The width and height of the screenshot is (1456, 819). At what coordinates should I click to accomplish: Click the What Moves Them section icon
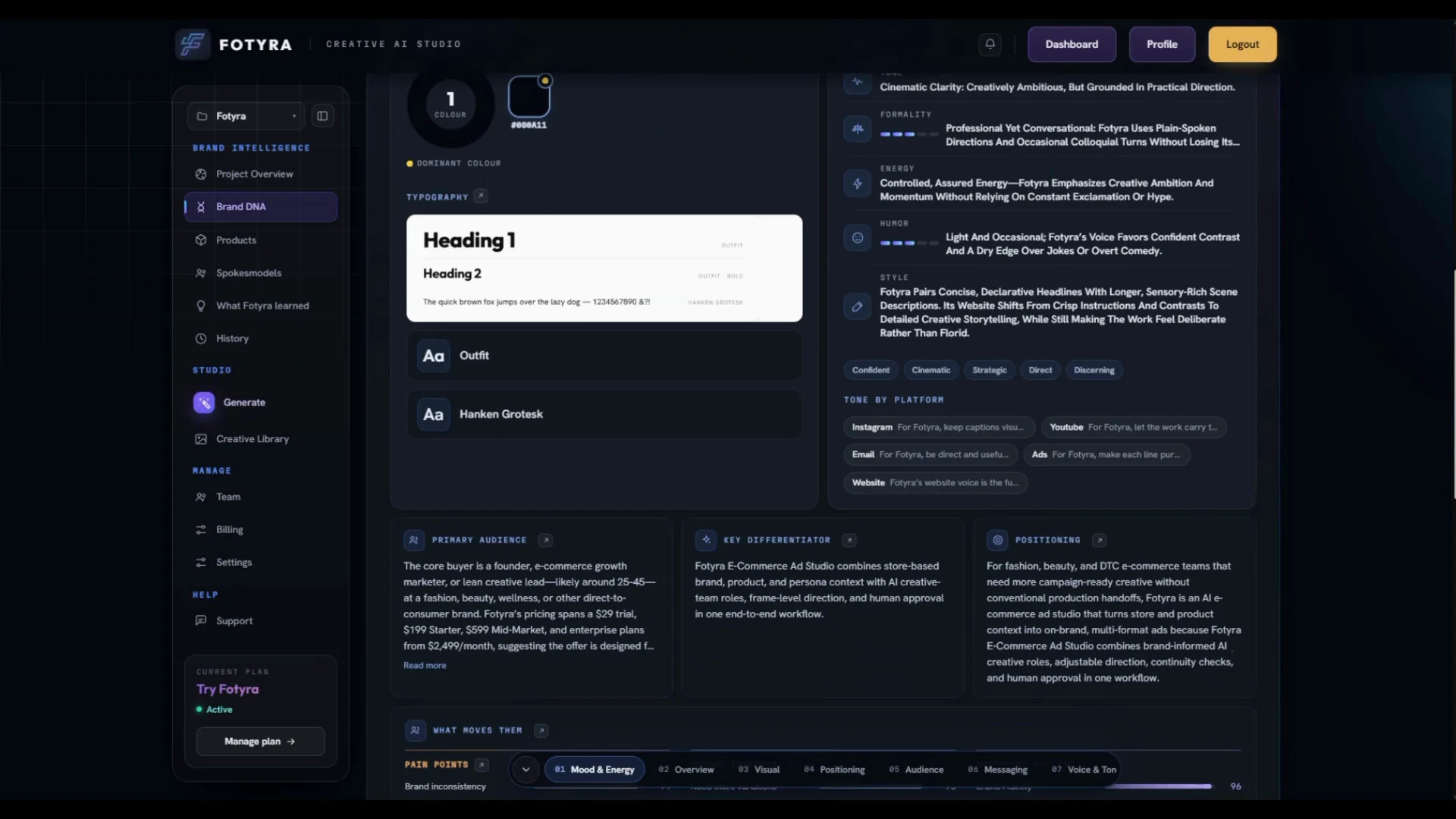pos(415,730)
